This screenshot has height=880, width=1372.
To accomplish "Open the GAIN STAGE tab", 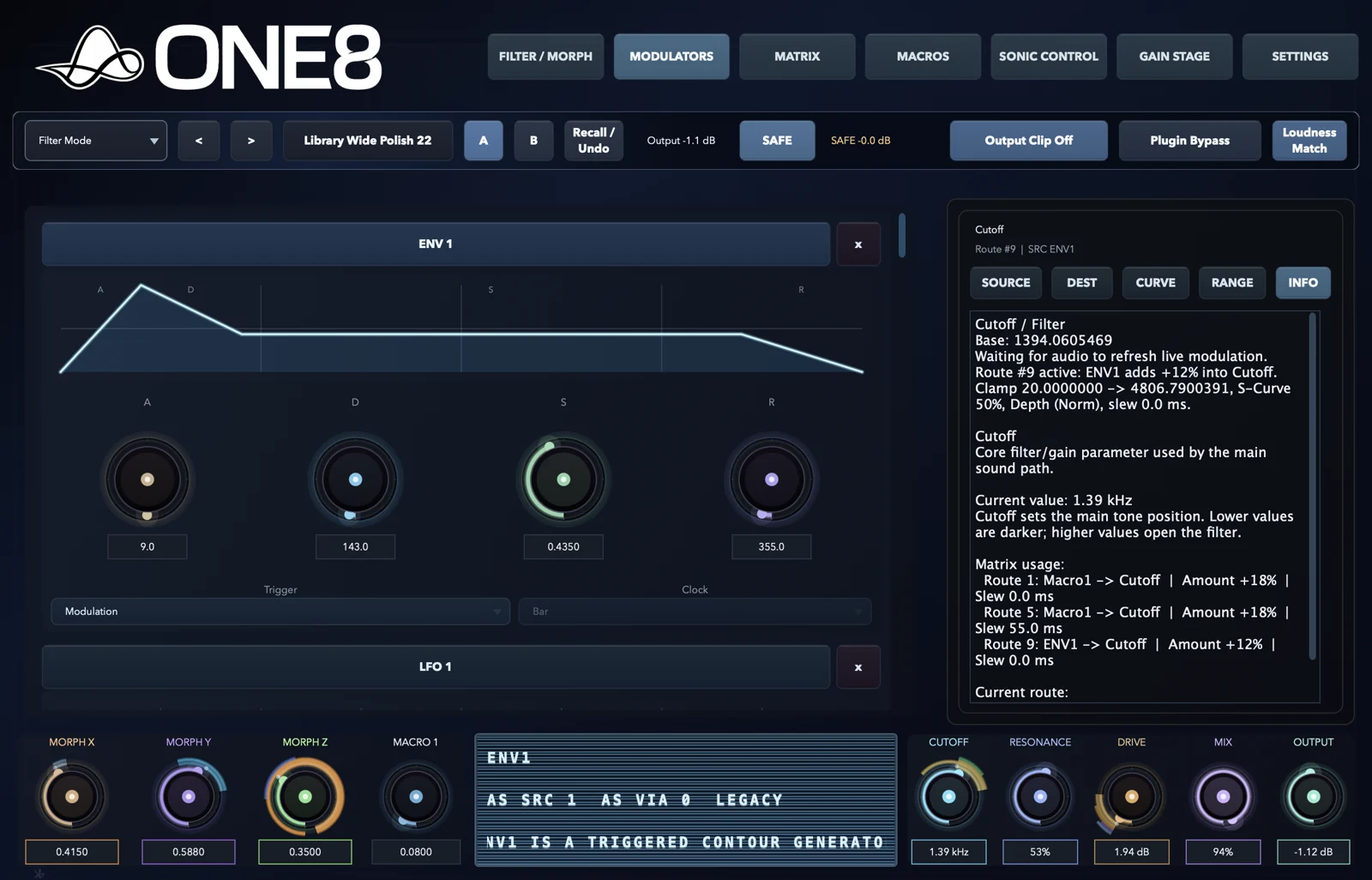I will pyautogui.click(x=1175, y=57).
